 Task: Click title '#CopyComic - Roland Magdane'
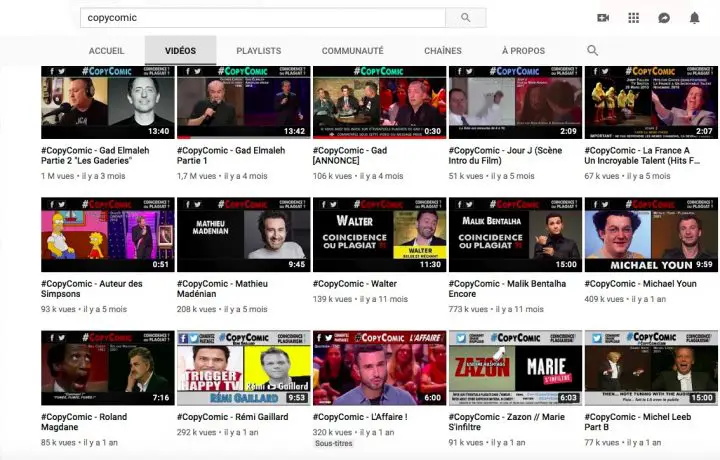click(84, 422)
